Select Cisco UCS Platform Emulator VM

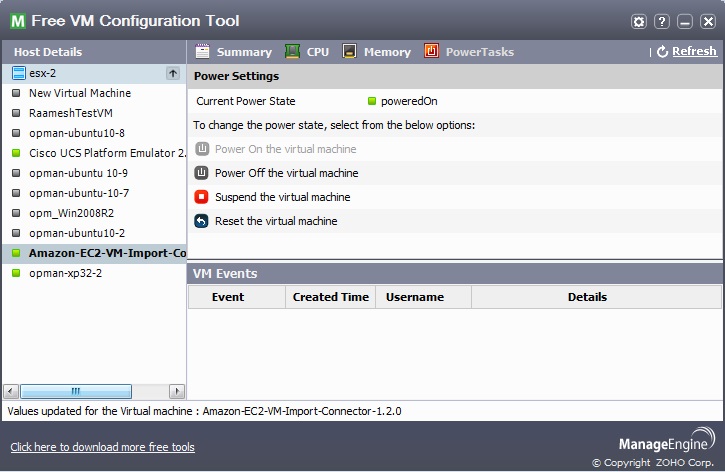point(107,153)
